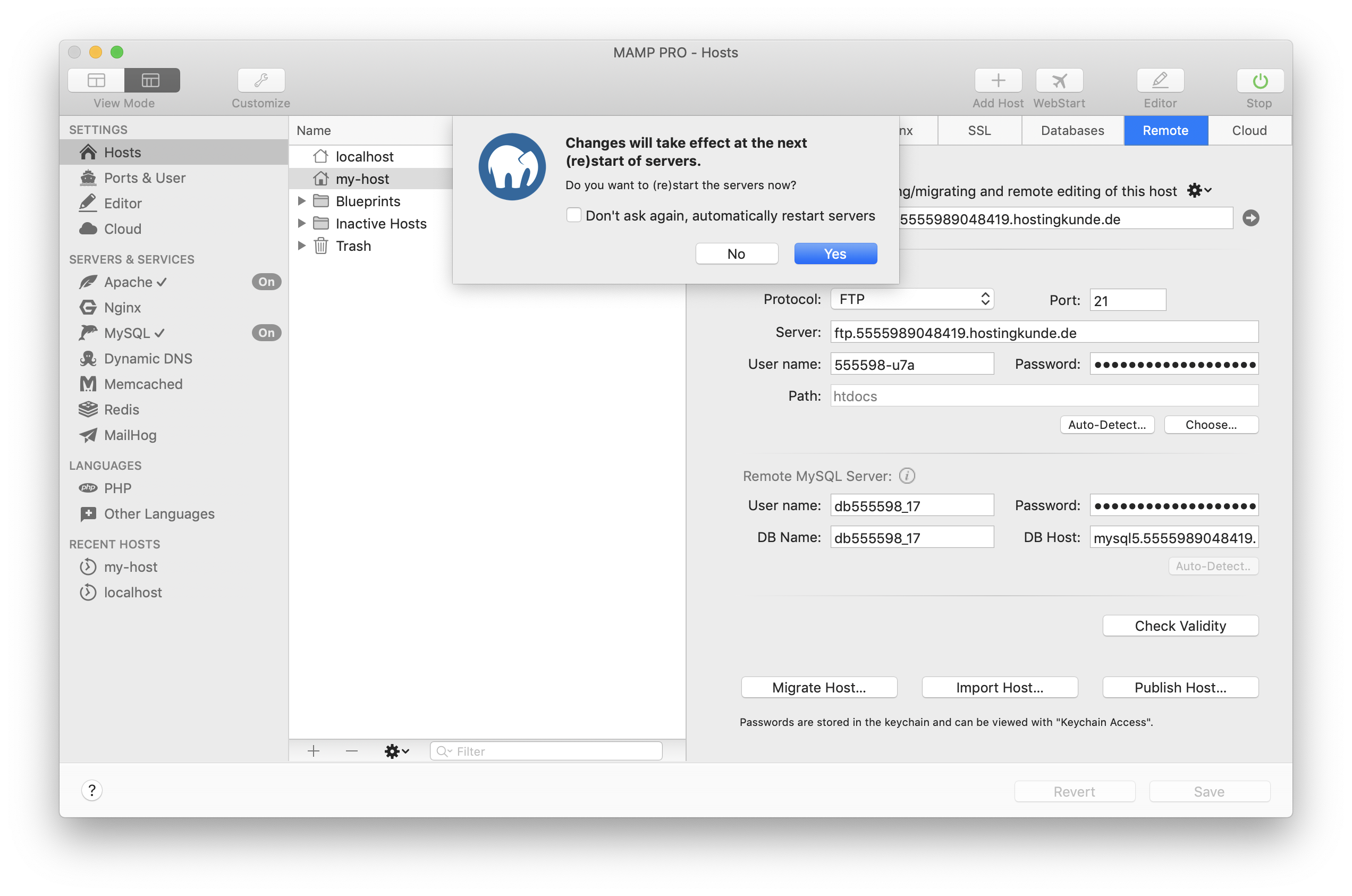Check 'Don't ask again, automatically restart servers'
The image size is (1352, 896).
tap(574, 214)
